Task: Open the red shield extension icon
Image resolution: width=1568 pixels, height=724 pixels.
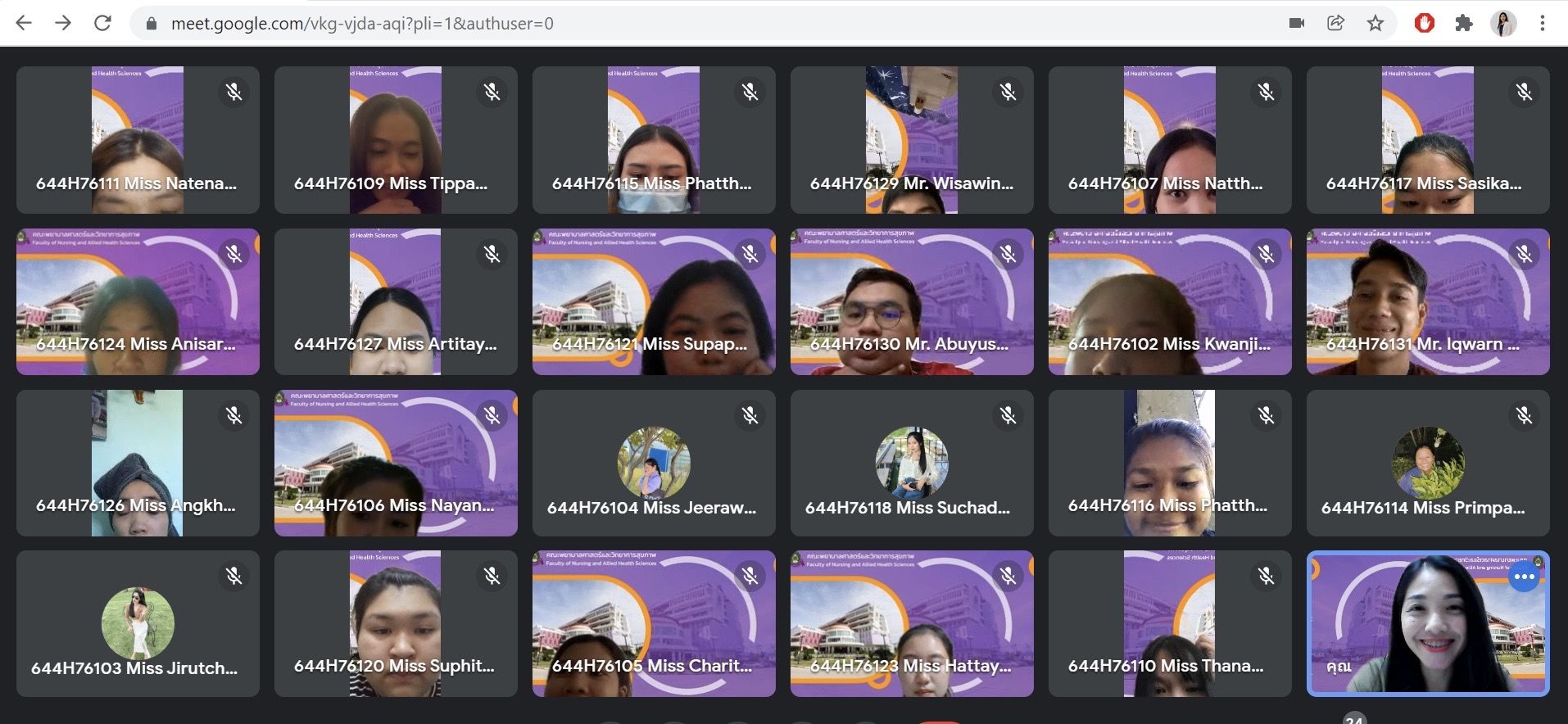Action: click(1424, 23)
